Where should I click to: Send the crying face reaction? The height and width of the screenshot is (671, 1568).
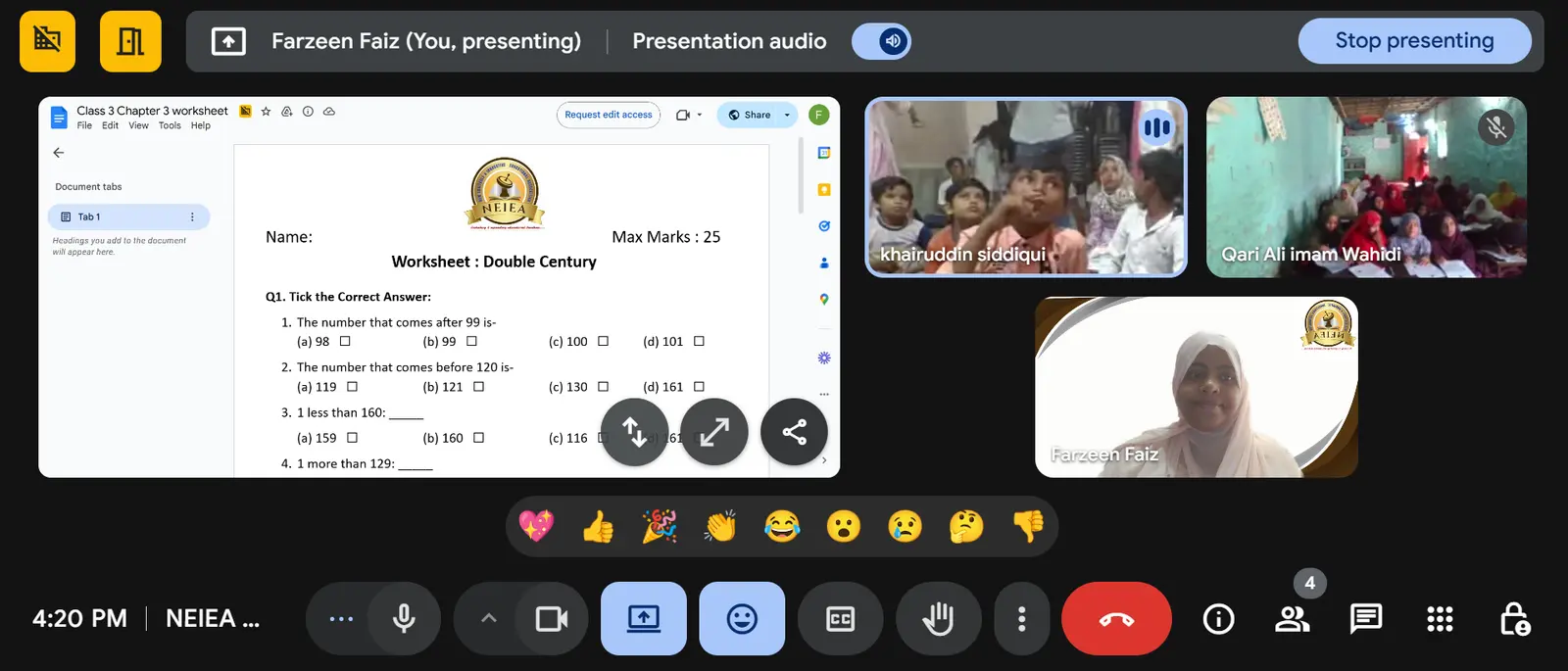905,527
